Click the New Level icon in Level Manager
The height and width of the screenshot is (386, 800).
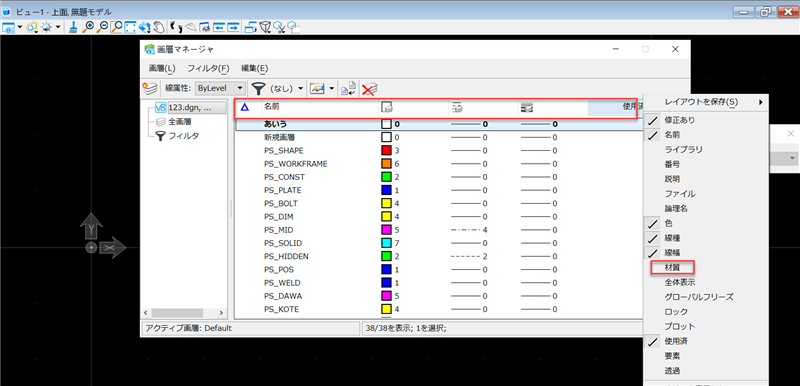pyautogui.click(x=149, y=89)
